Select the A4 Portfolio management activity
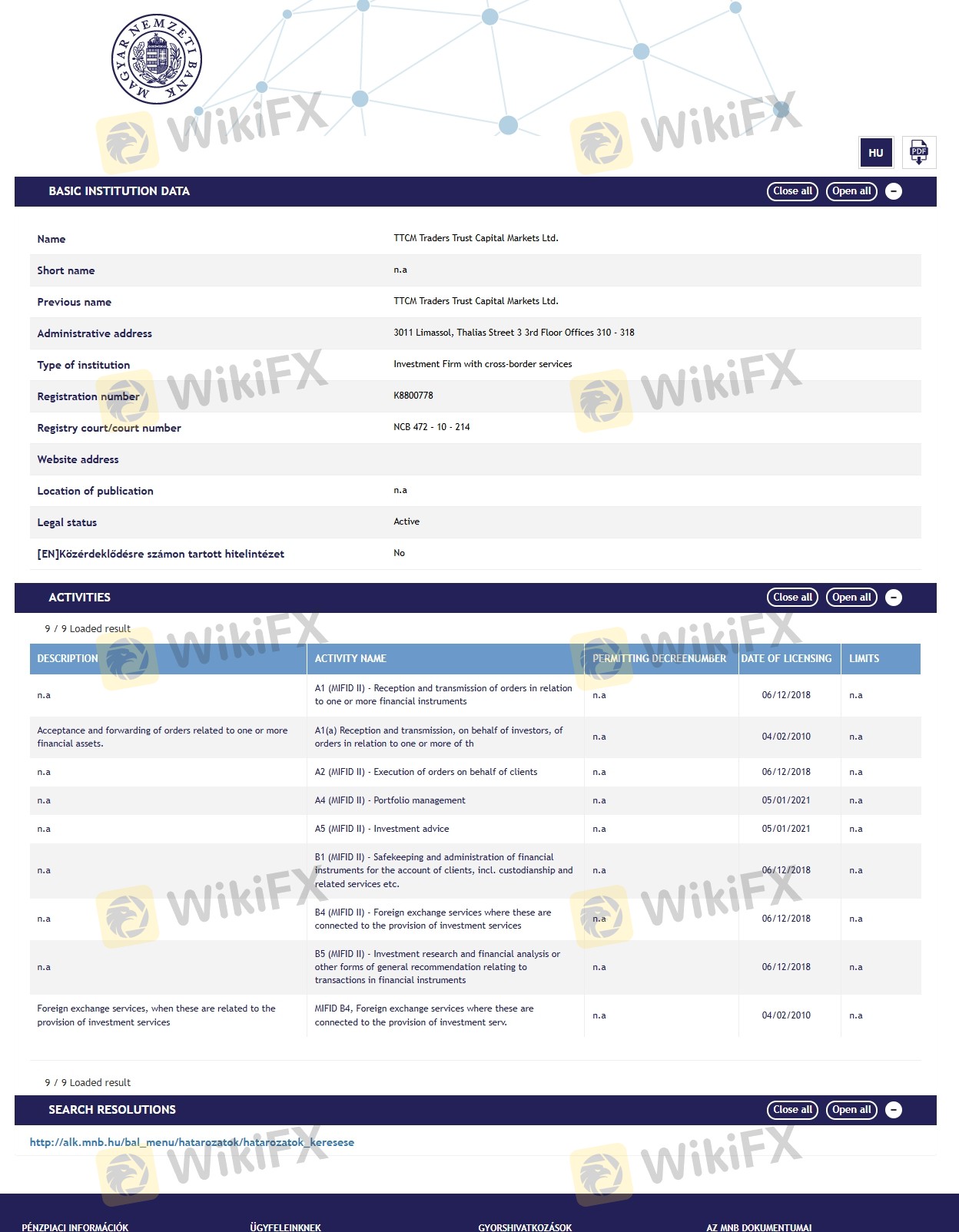 pos(390,800)
